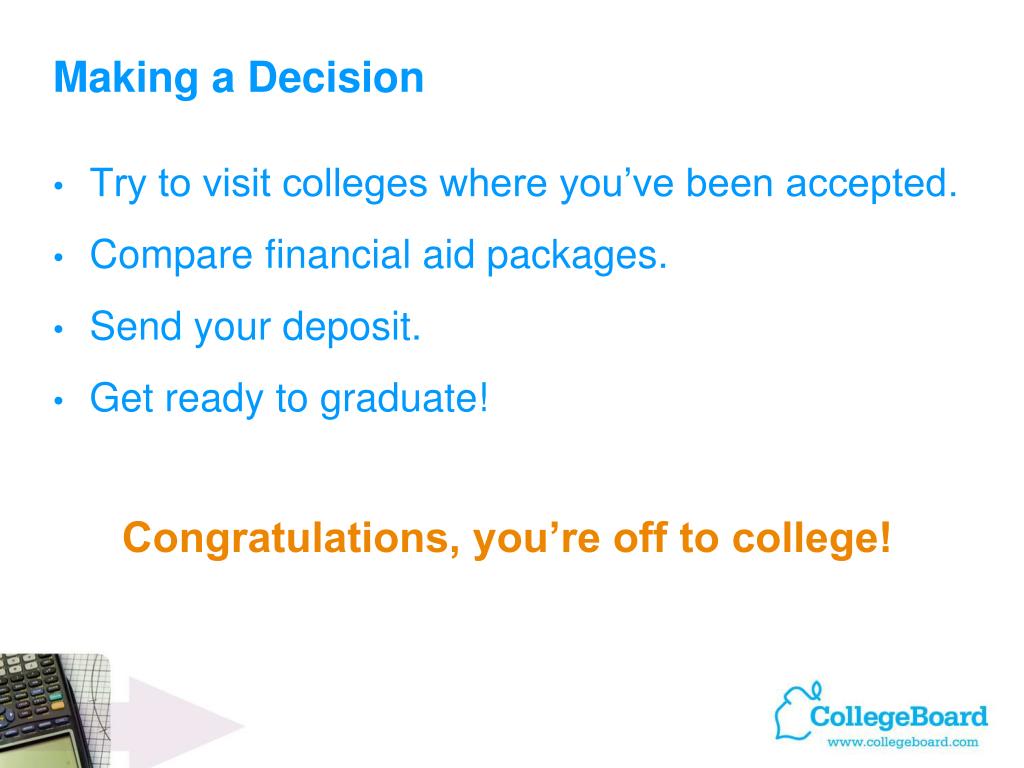Click the word 'accepted' in the first bullet
This screenshot has width=1024, height=768.
[x=871, y=185]
